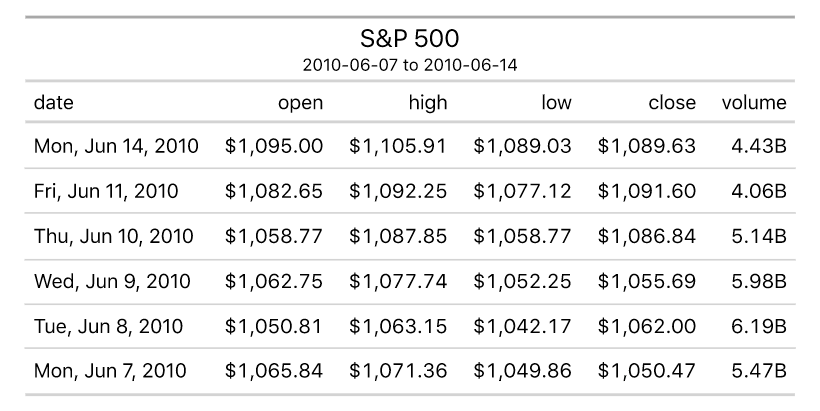Click the Tue, Jun 8, 2010 date cell
The width and height of the screenshot is (820, 411).
pyautogui.click(x=107, y=326)
